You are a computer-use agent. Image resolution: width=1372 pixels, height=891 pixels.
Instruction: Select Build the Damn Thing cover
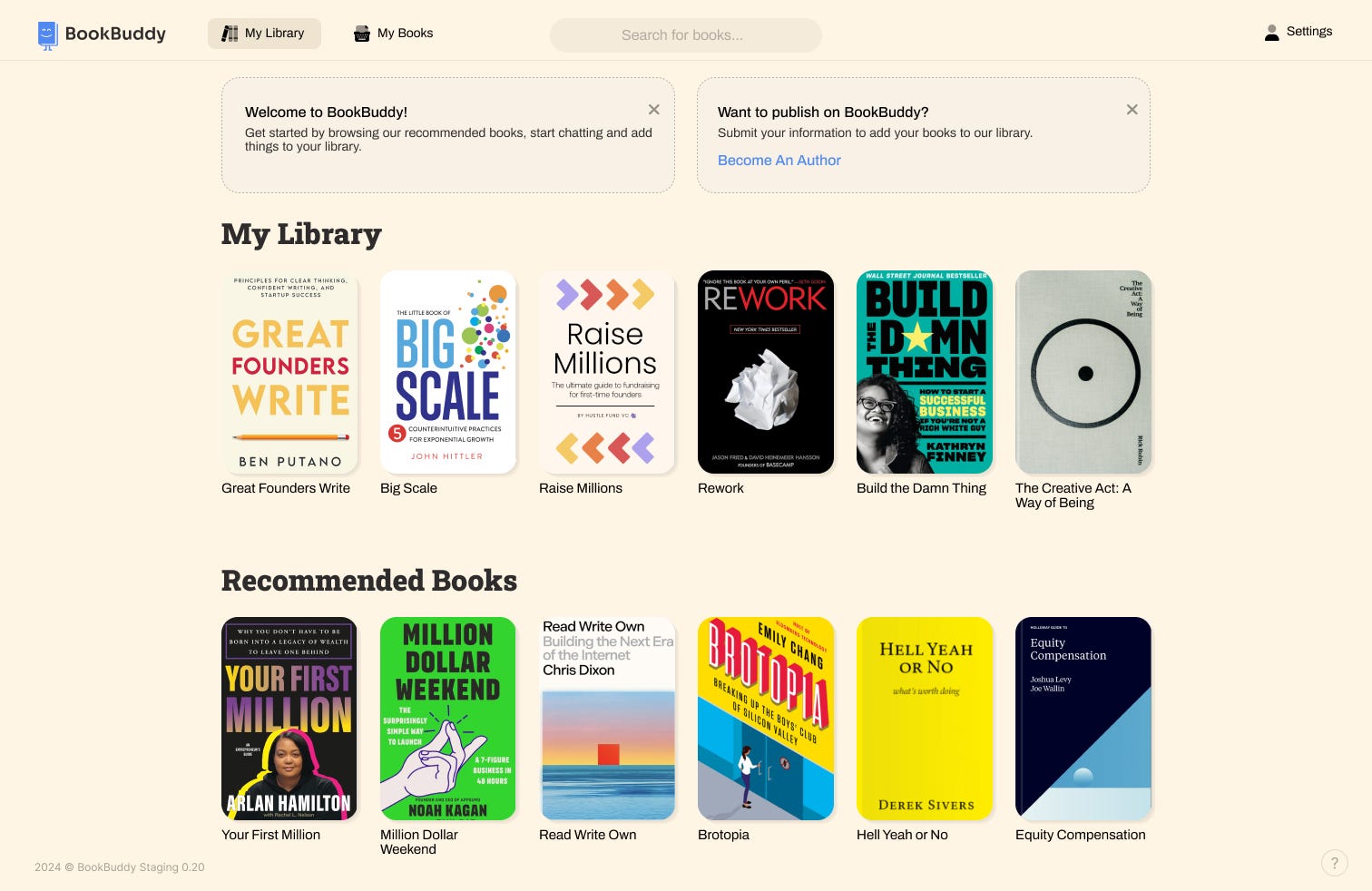click(925, 372)
